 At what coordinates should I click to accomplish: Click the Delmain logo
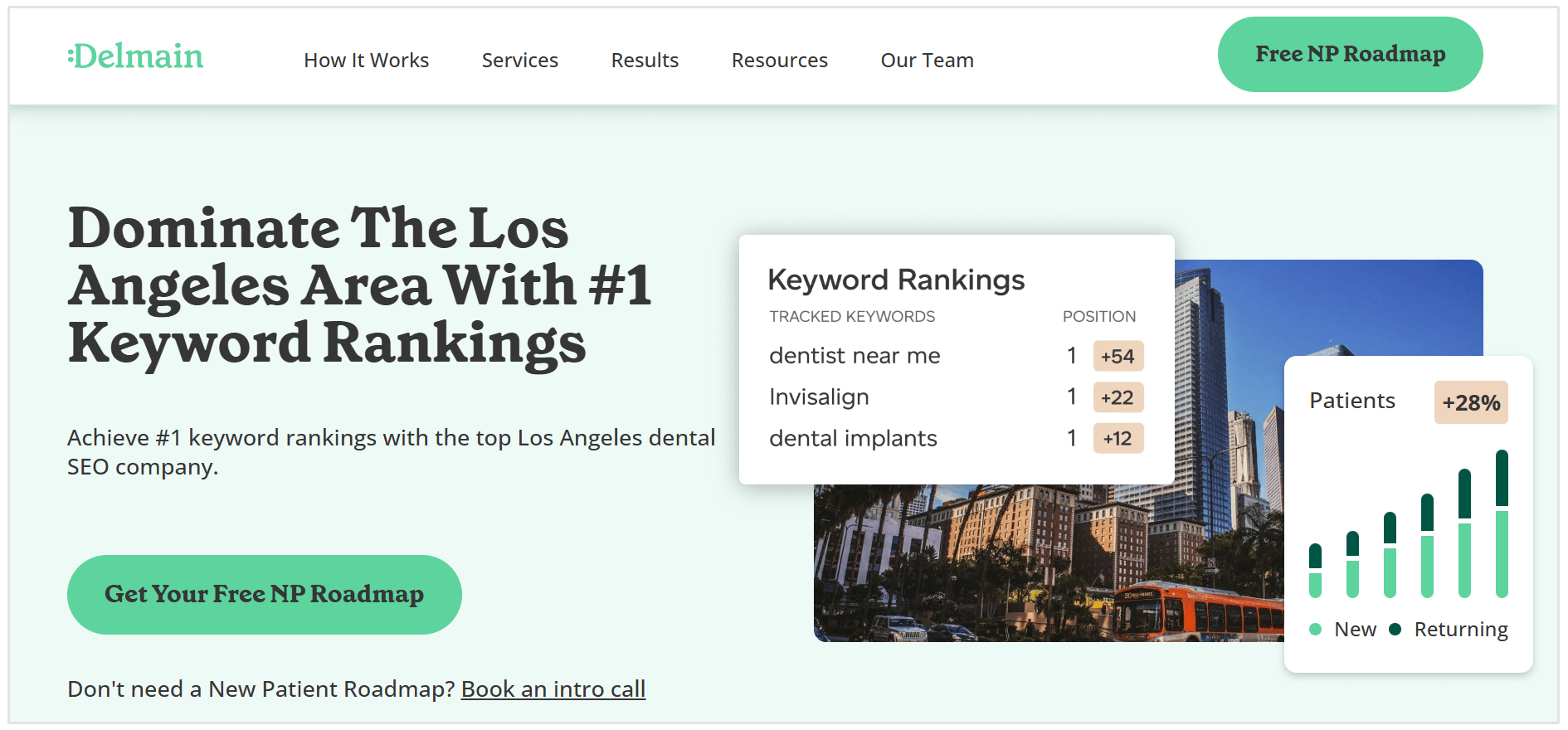coord(135,56)
